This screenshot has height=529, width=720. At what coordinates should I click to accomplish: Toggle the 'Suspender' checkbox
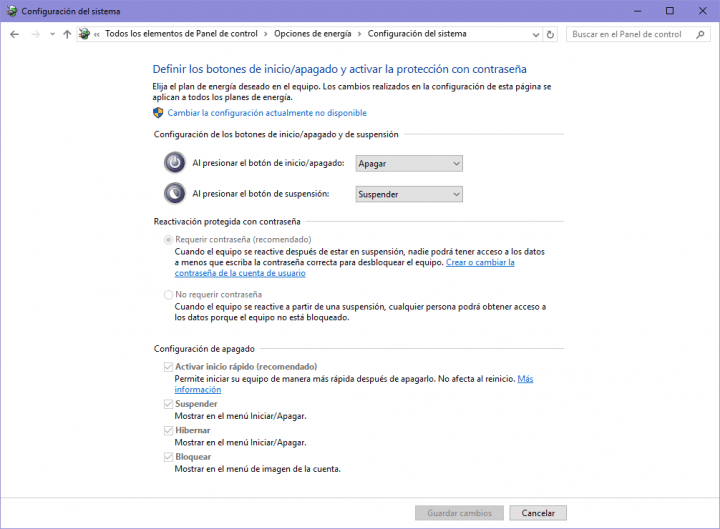pos(169,404)
